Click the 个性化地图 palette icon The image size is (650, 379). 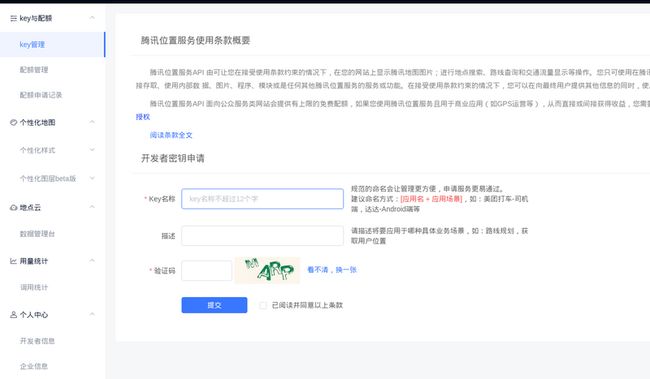pos(13,122)
